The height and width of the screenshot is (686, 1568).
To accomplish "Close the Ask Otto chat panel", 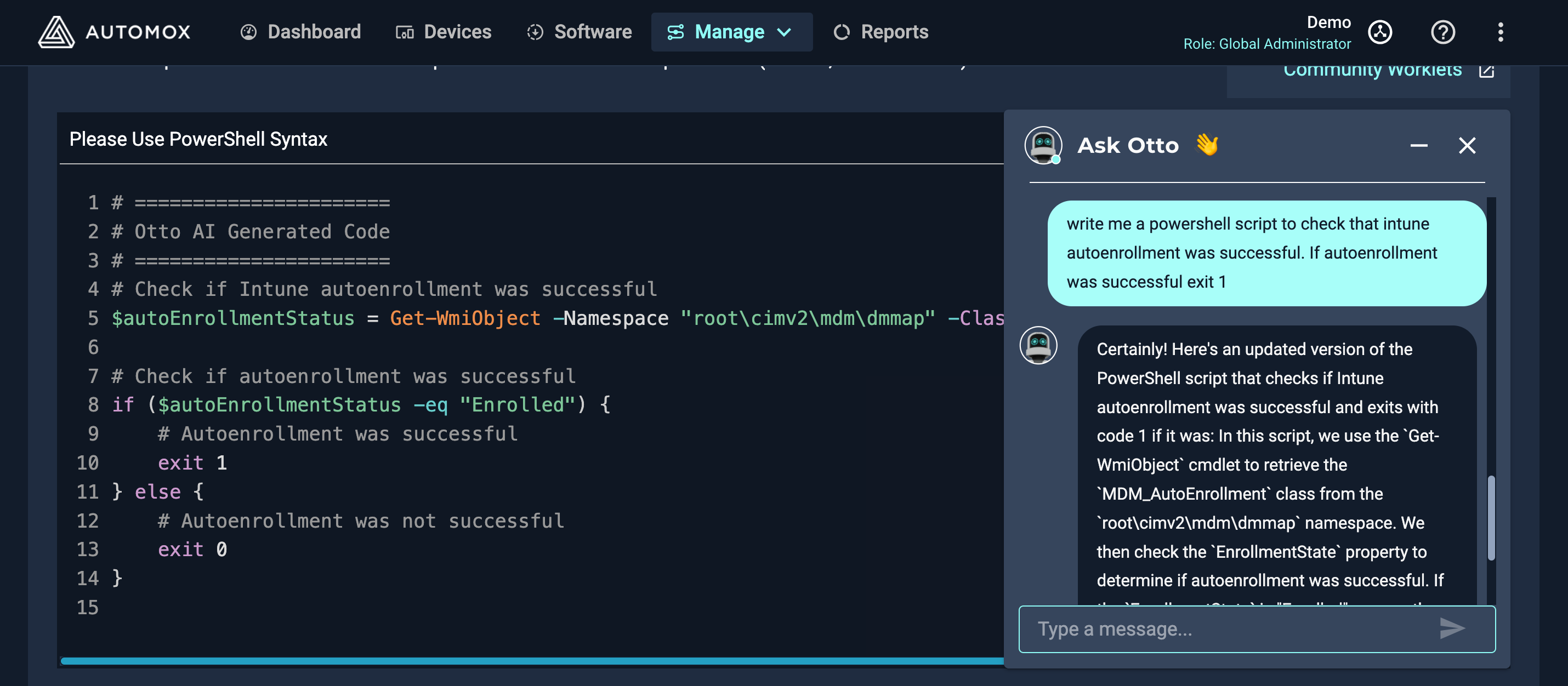I will tap(1467, 146).
